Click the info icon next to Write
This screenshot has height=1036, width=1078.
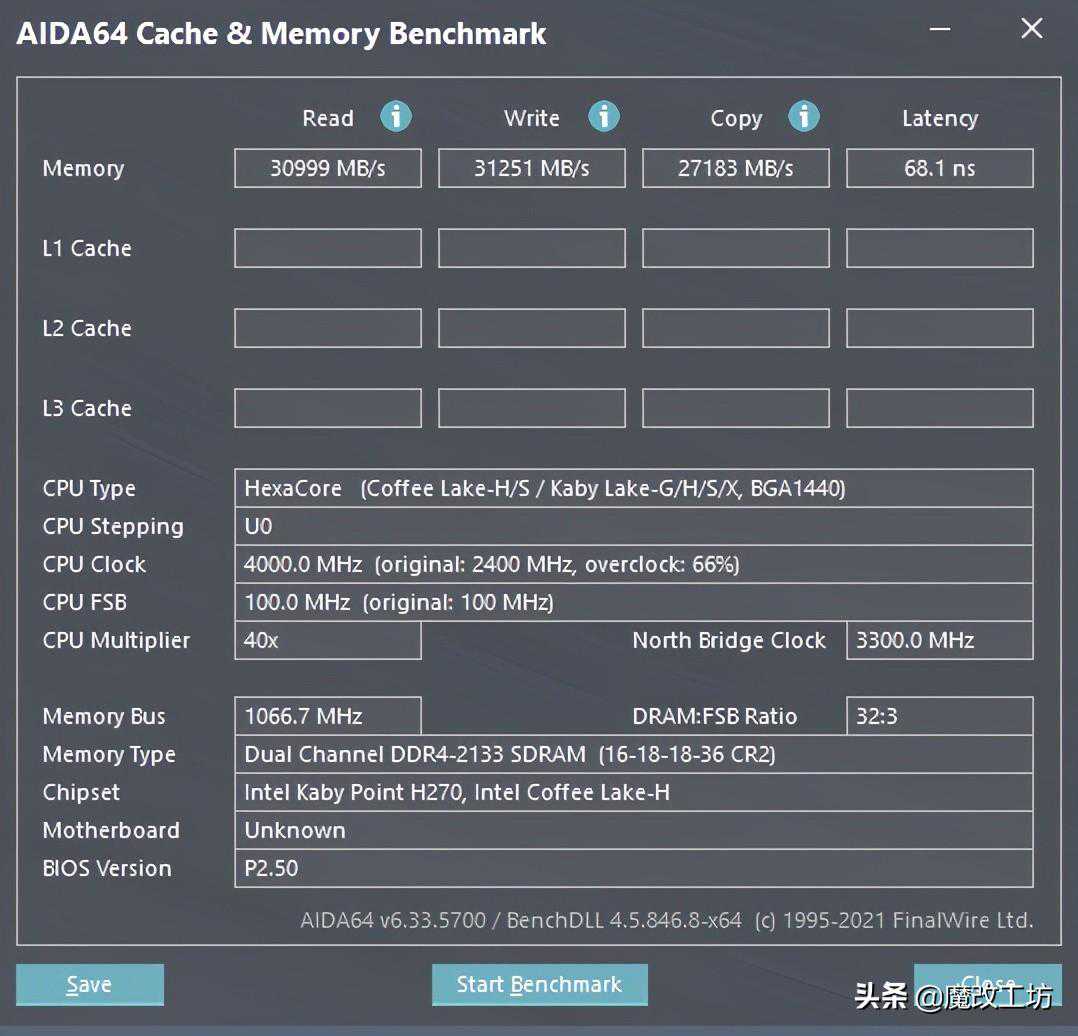603,117
